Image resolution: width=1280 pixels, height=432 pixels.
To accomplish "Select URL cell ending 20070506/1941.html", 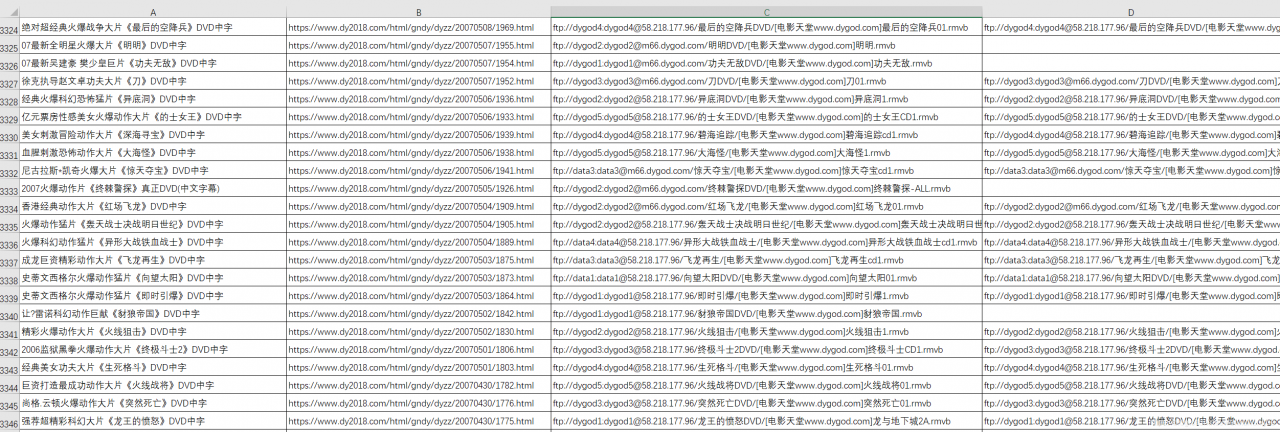I will pyautogui.click(x=418, y=171).
